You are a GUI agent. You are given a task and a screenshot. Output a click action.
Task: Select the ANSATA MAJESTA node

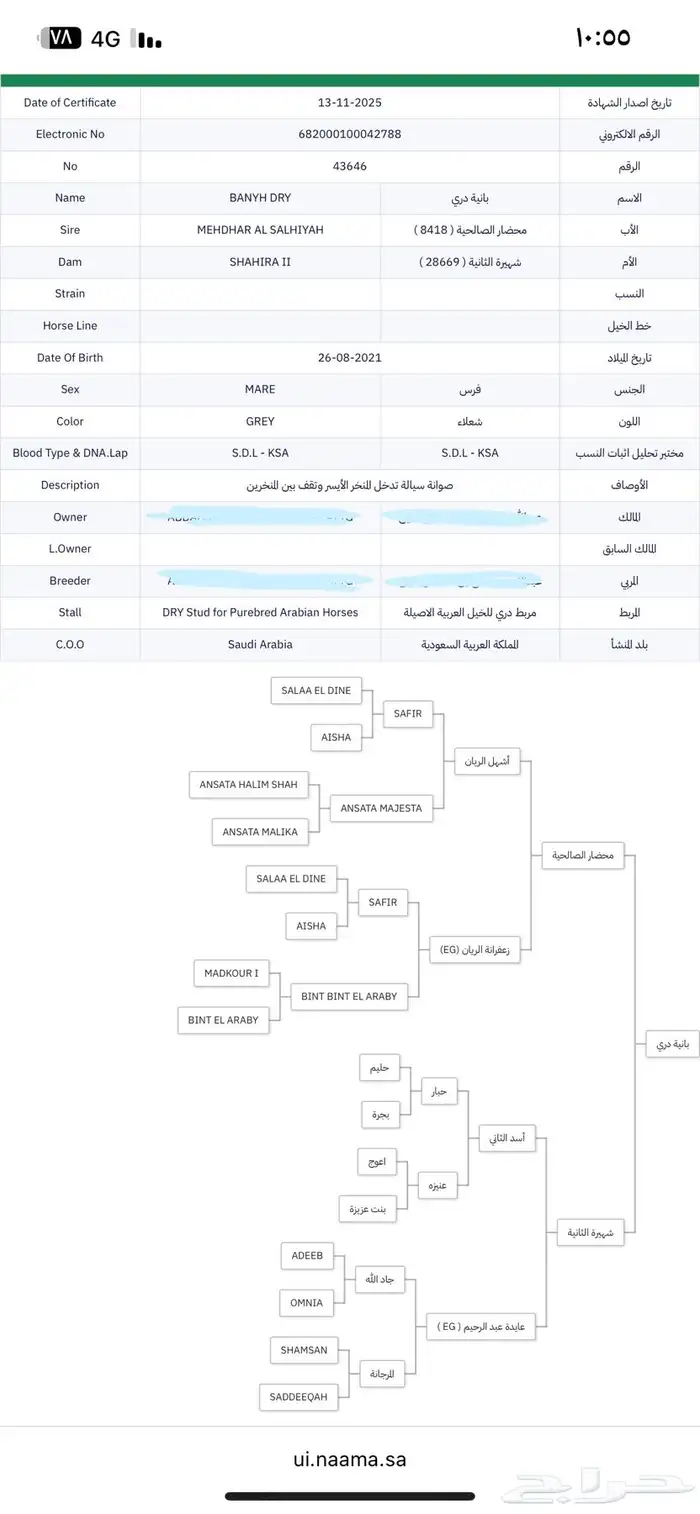(382, 808)
